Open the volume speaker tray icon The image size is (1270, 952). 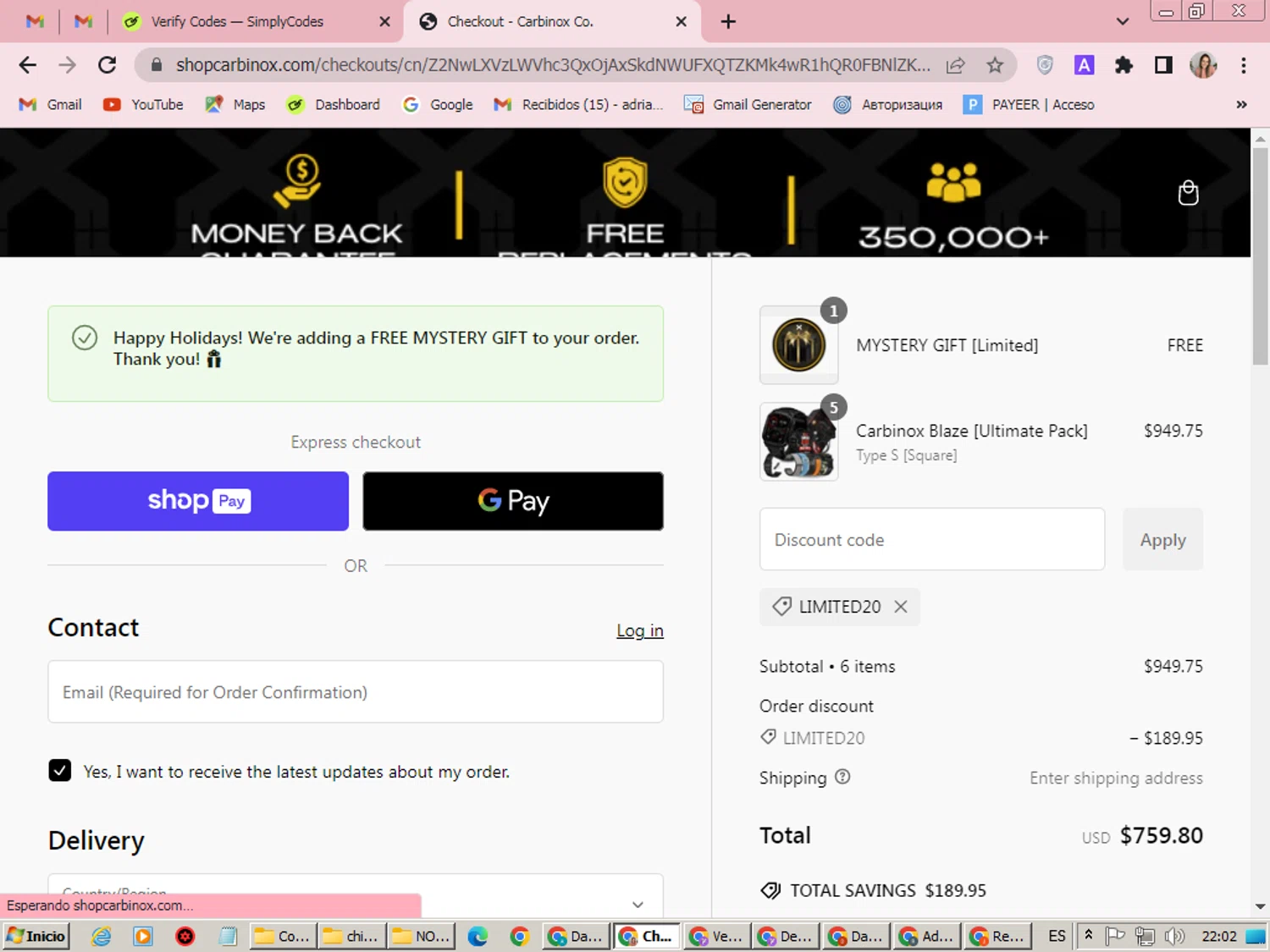pos(1174,936)
